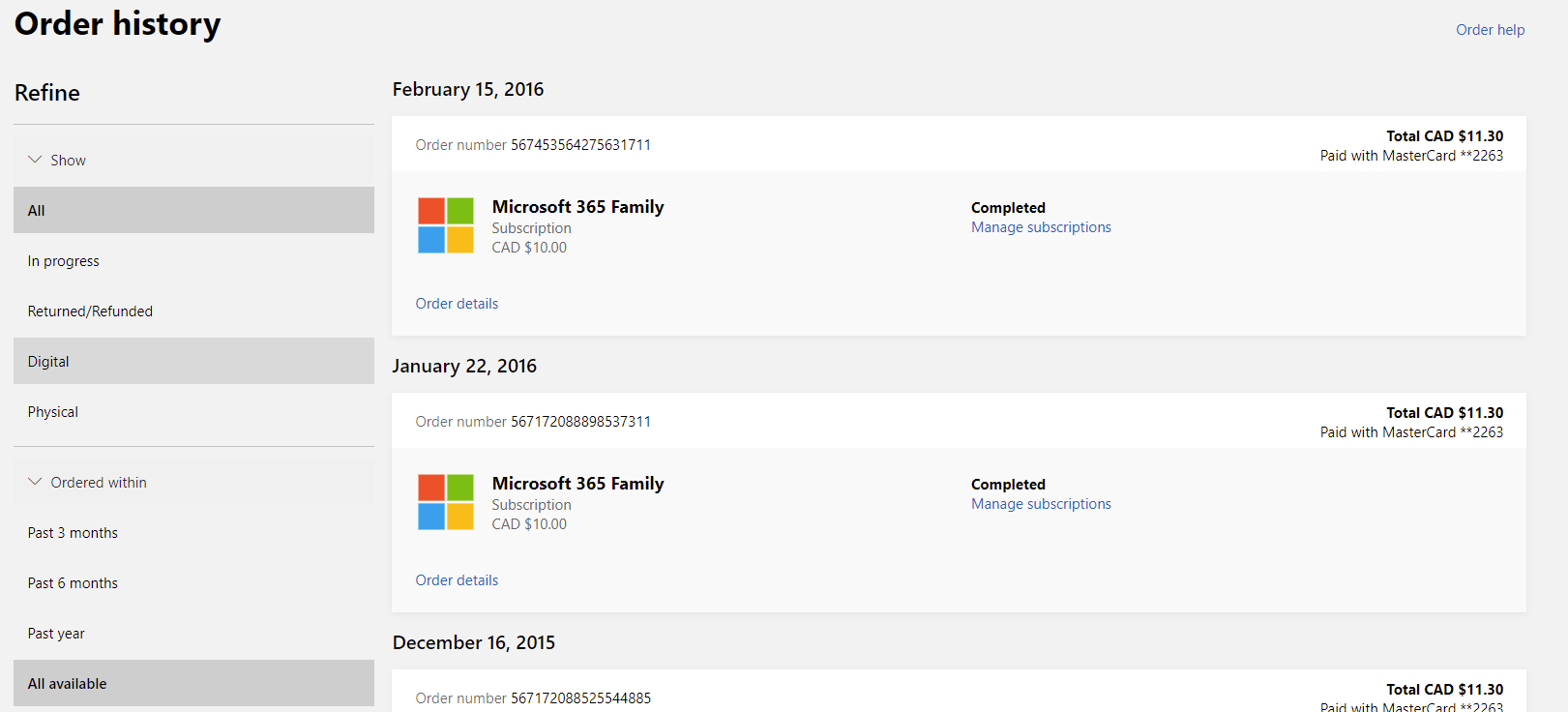Click order number 567172088898537311
The image size is (1568, 712).
[580, 422]
